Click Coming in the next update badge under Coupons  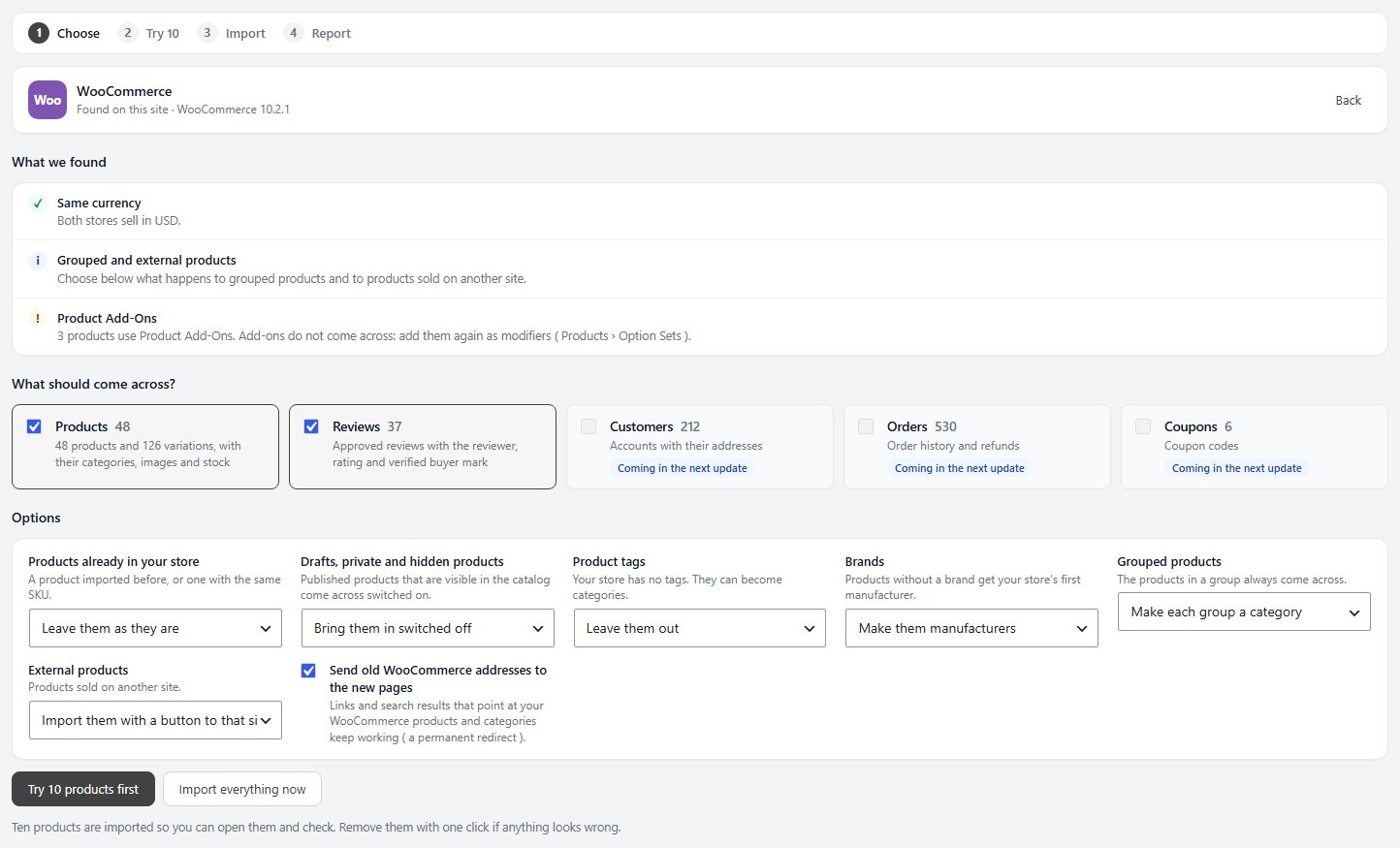tap(1237, 468)
